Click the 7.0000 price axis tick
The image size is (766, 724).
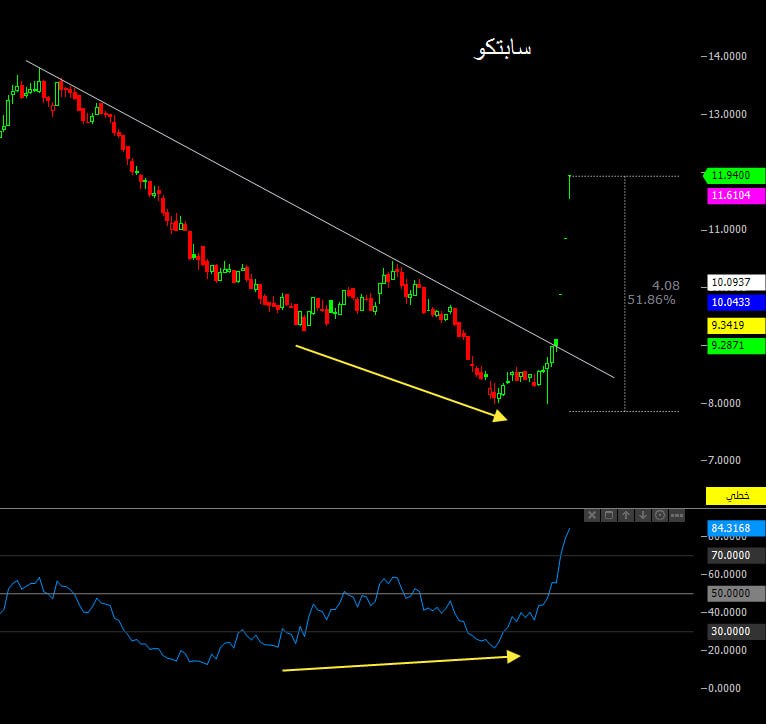724,460
